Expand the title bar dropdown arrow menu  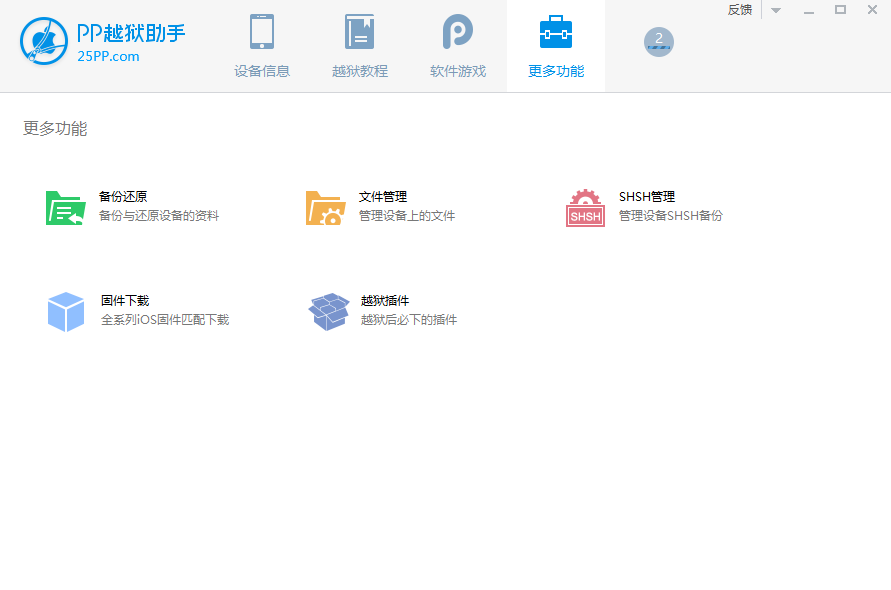pos(776,10)
